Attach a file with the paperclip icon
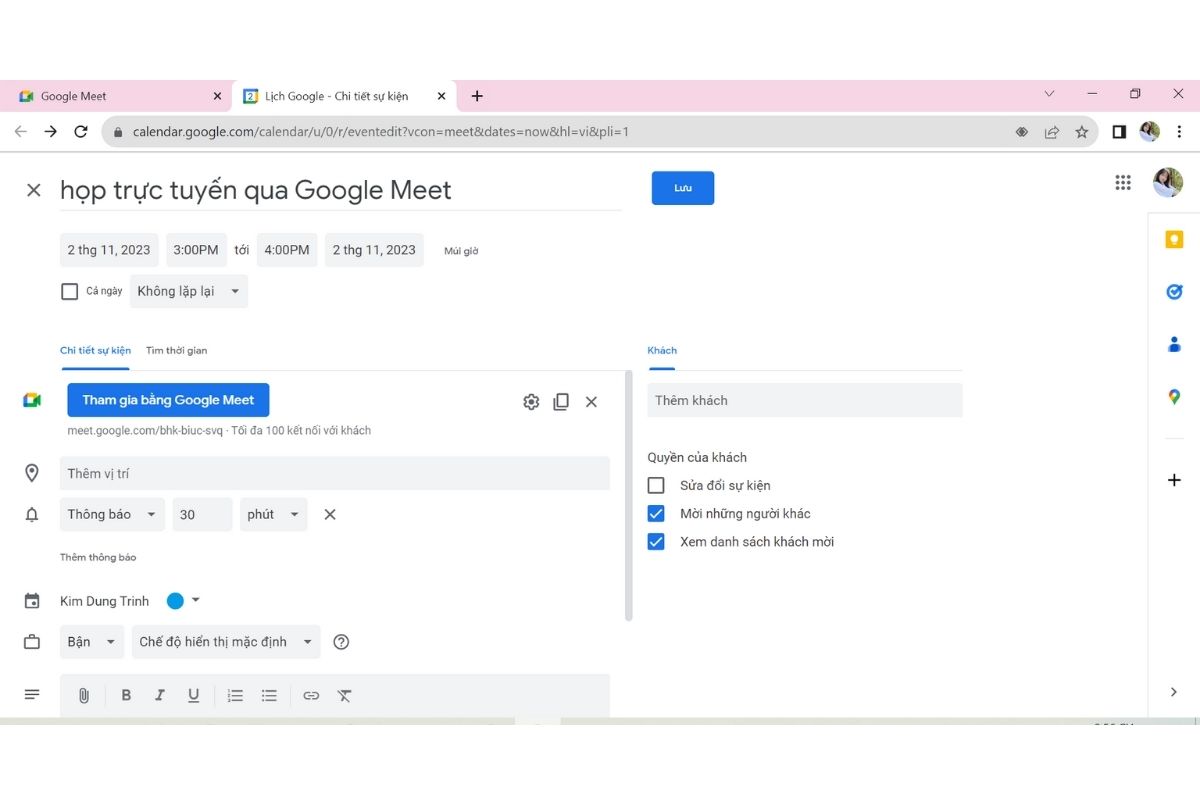 pos(84,695)
